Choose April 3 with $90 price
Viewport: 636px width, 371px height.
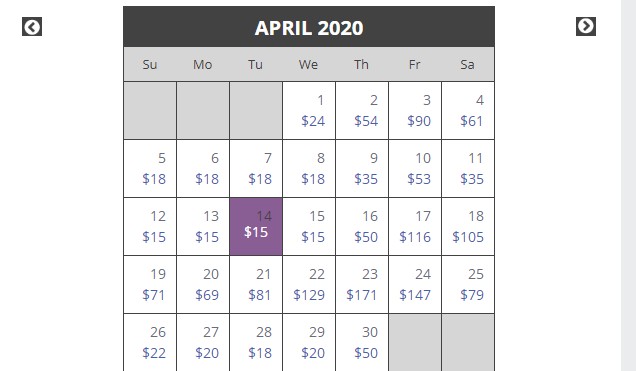[x=415, y=110]
